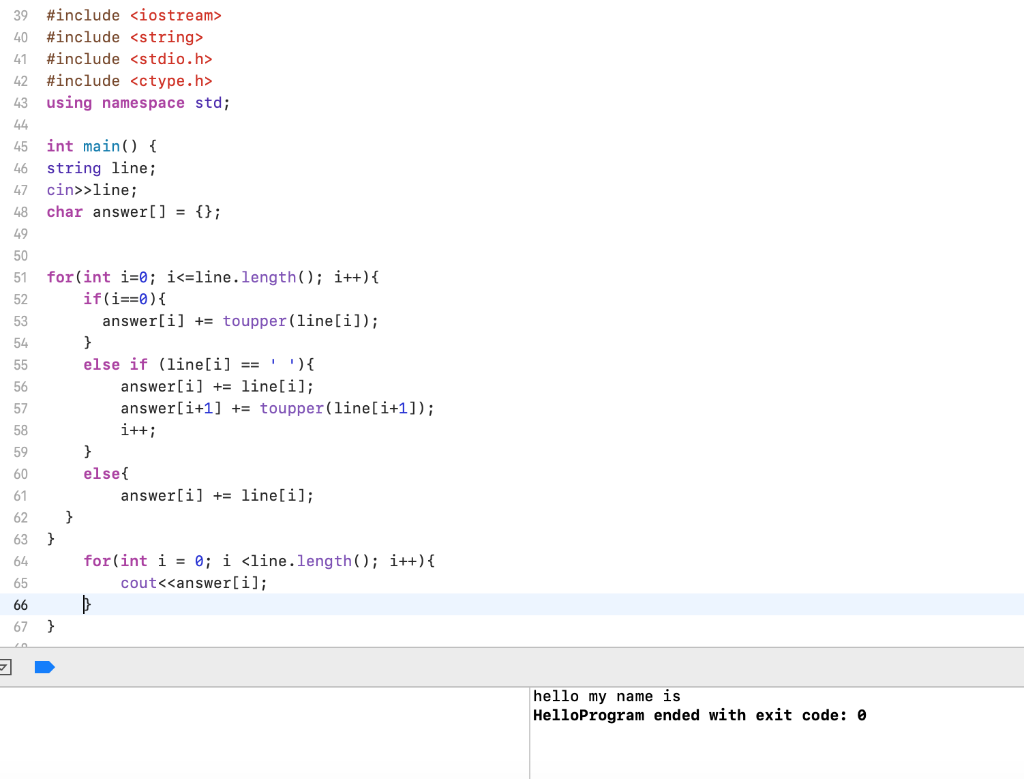
Task: Select the string keyword on line 46
Action: (x=74, y=168)
